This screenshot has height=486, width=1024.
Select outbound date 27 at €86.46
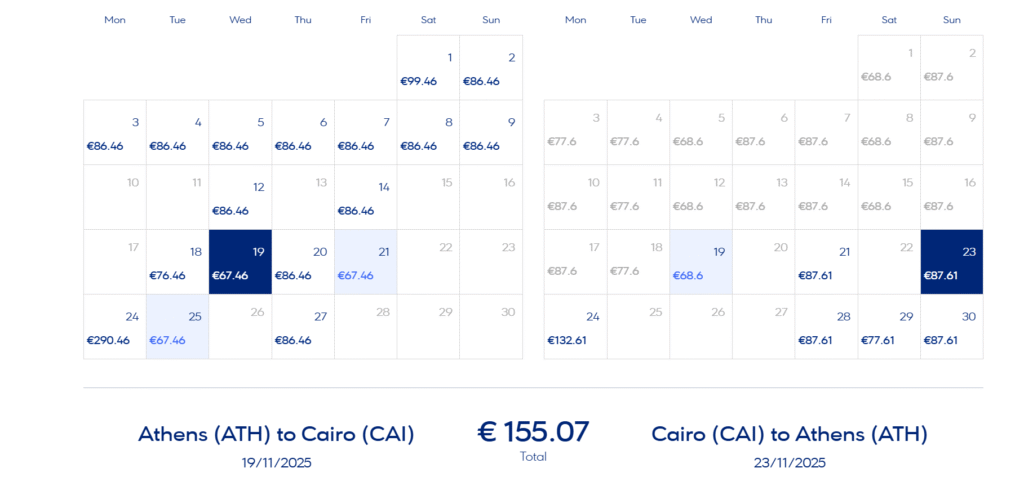click(x=303, y=327)
